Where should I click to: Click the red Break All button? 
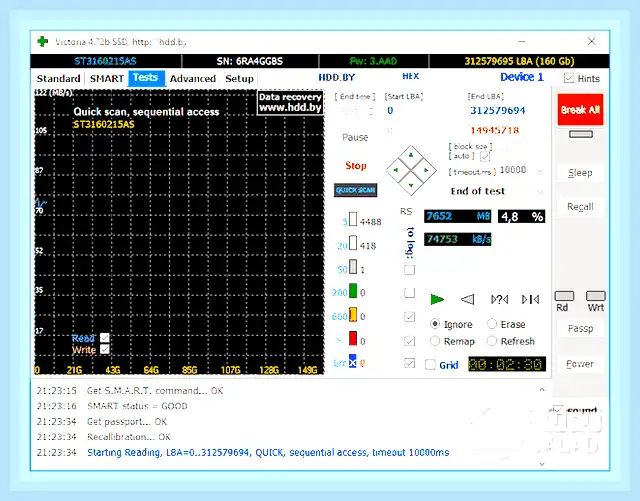(x=580, y=109)
